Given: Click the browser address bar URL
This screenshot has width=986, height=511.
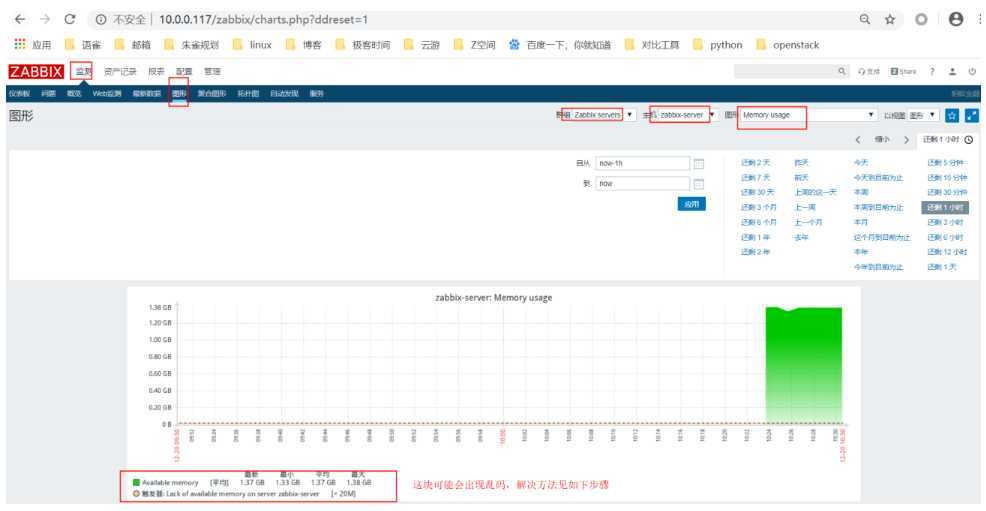Looking at the screenshot, I should click(x=263, y=19).
